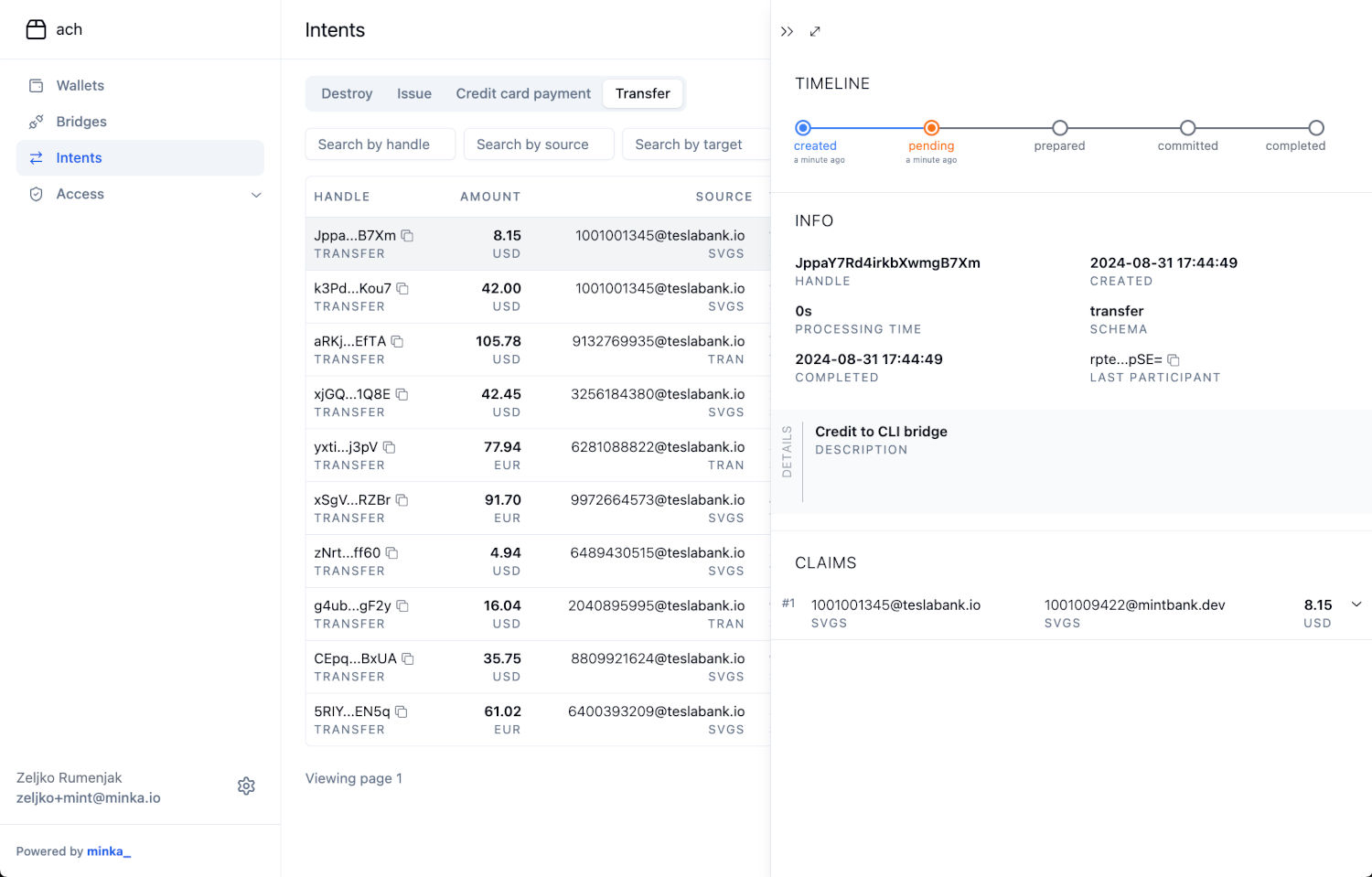Go to Wallets in the sidebar
The width and height of the screenshot is (1372, 877).
(x=80, y=85)
